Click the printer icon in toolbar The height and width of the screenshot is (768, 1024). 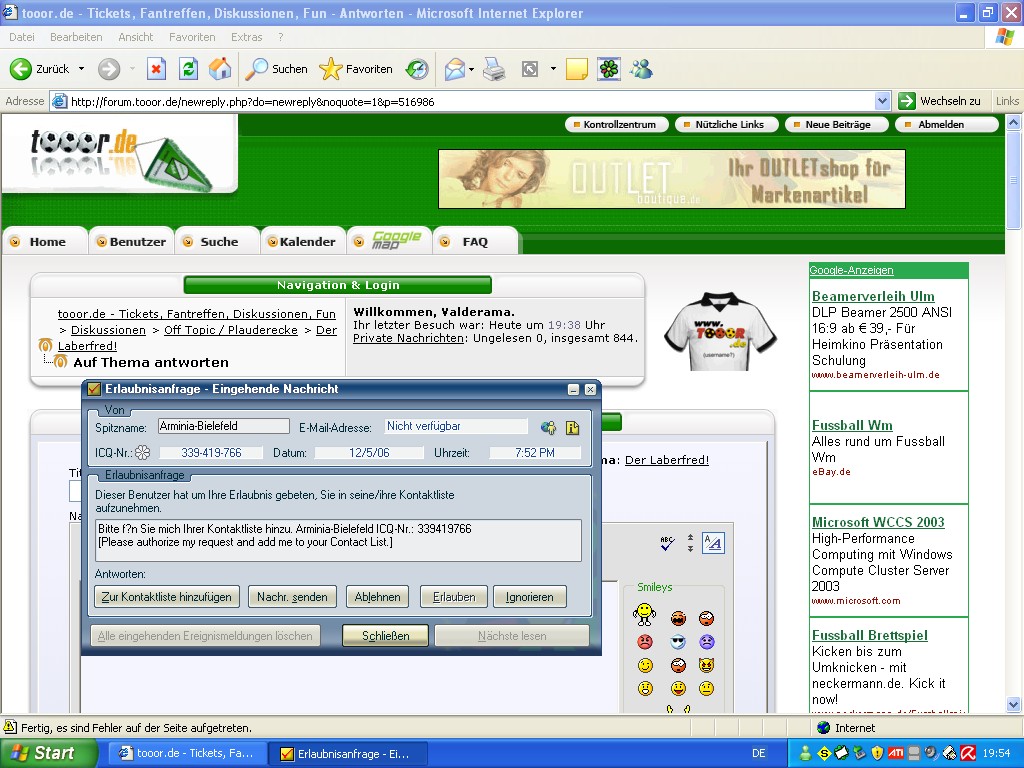click(x=494, y=69)
